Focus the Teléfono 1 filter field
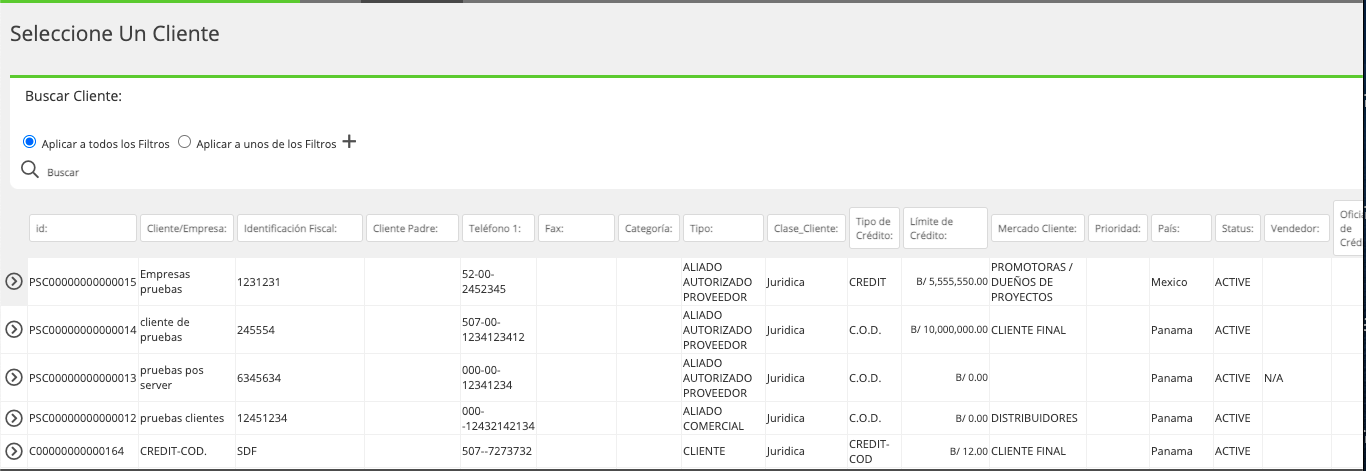The image size is (1366, 471). pyautogui.click(x=498, y=228)
